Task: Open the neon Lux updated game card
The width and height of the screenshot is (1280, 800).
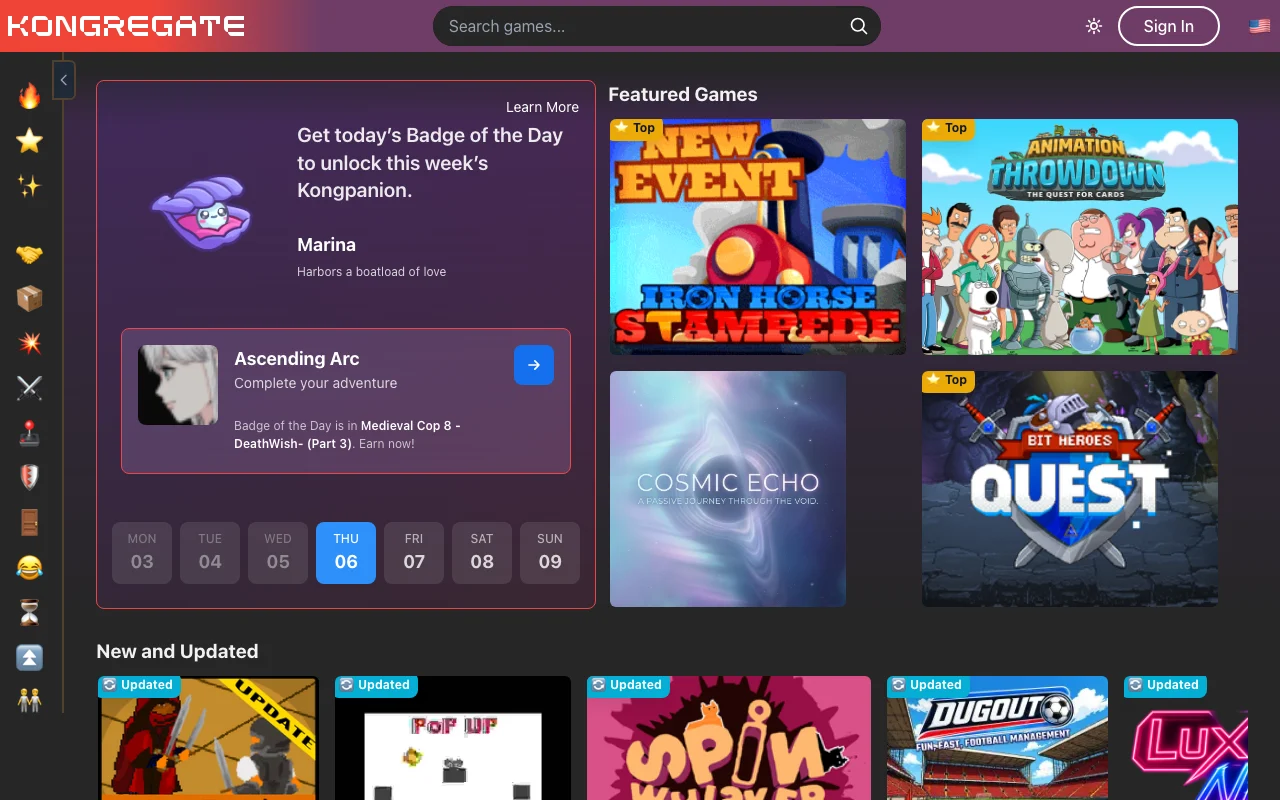Action: (1186, 738)
